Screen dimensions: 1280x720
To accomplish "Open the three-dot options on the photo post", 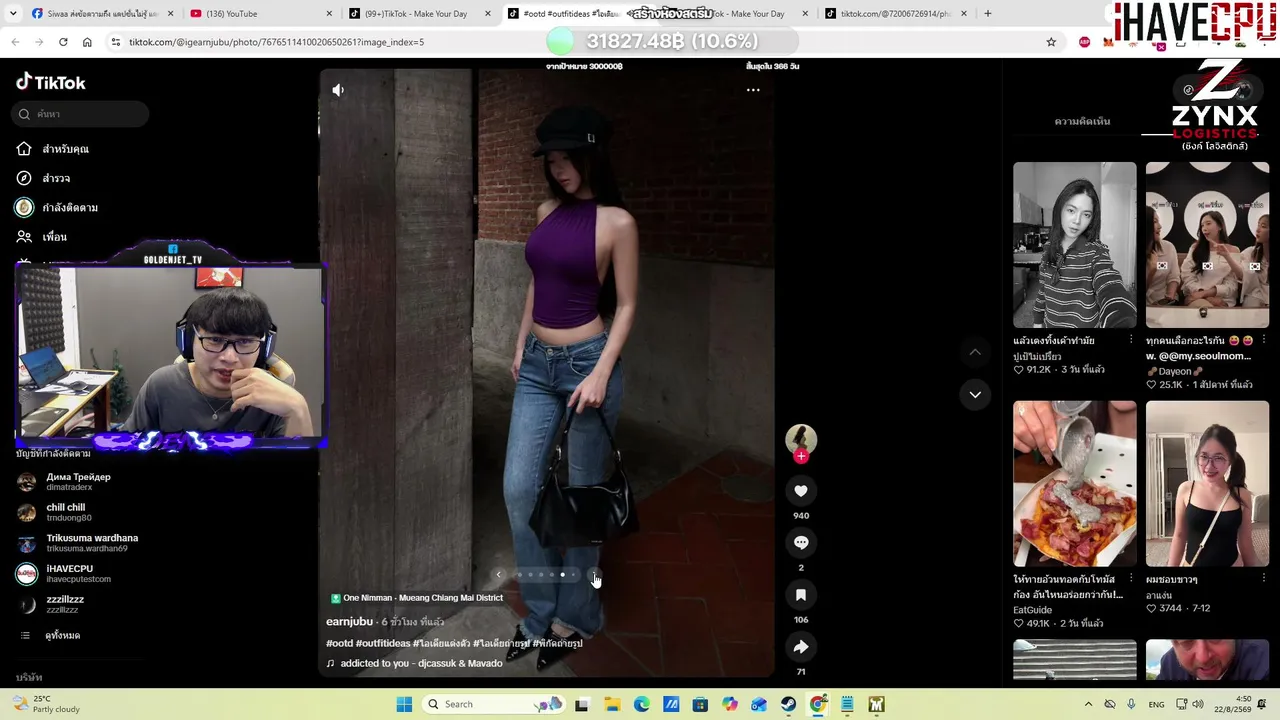I will (753, 90).
